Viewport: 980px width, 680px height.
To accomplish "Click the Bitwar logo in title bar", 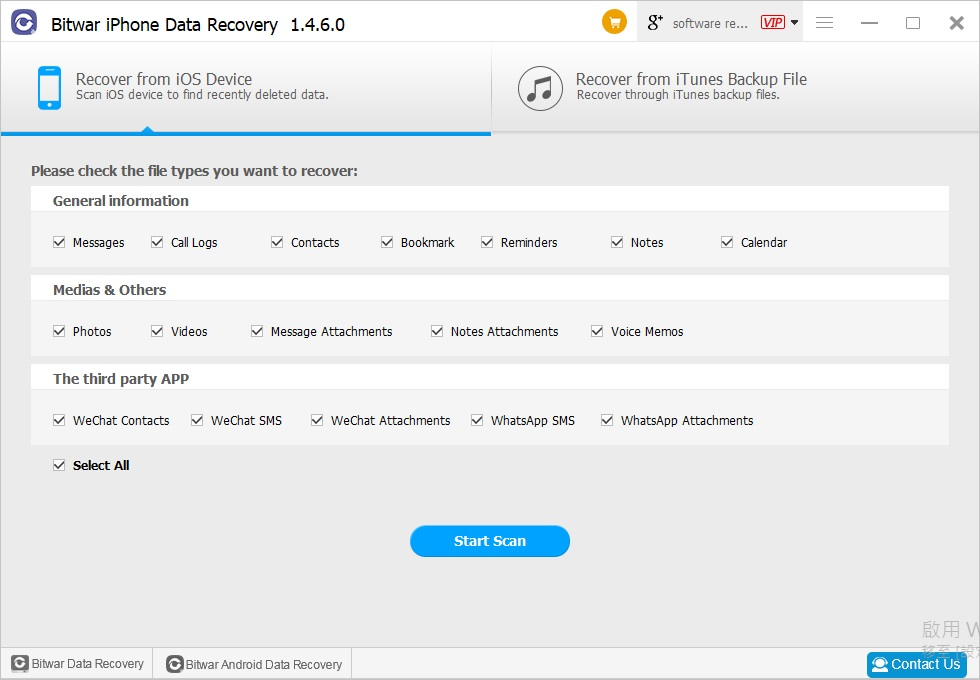I will click(24, 23).
